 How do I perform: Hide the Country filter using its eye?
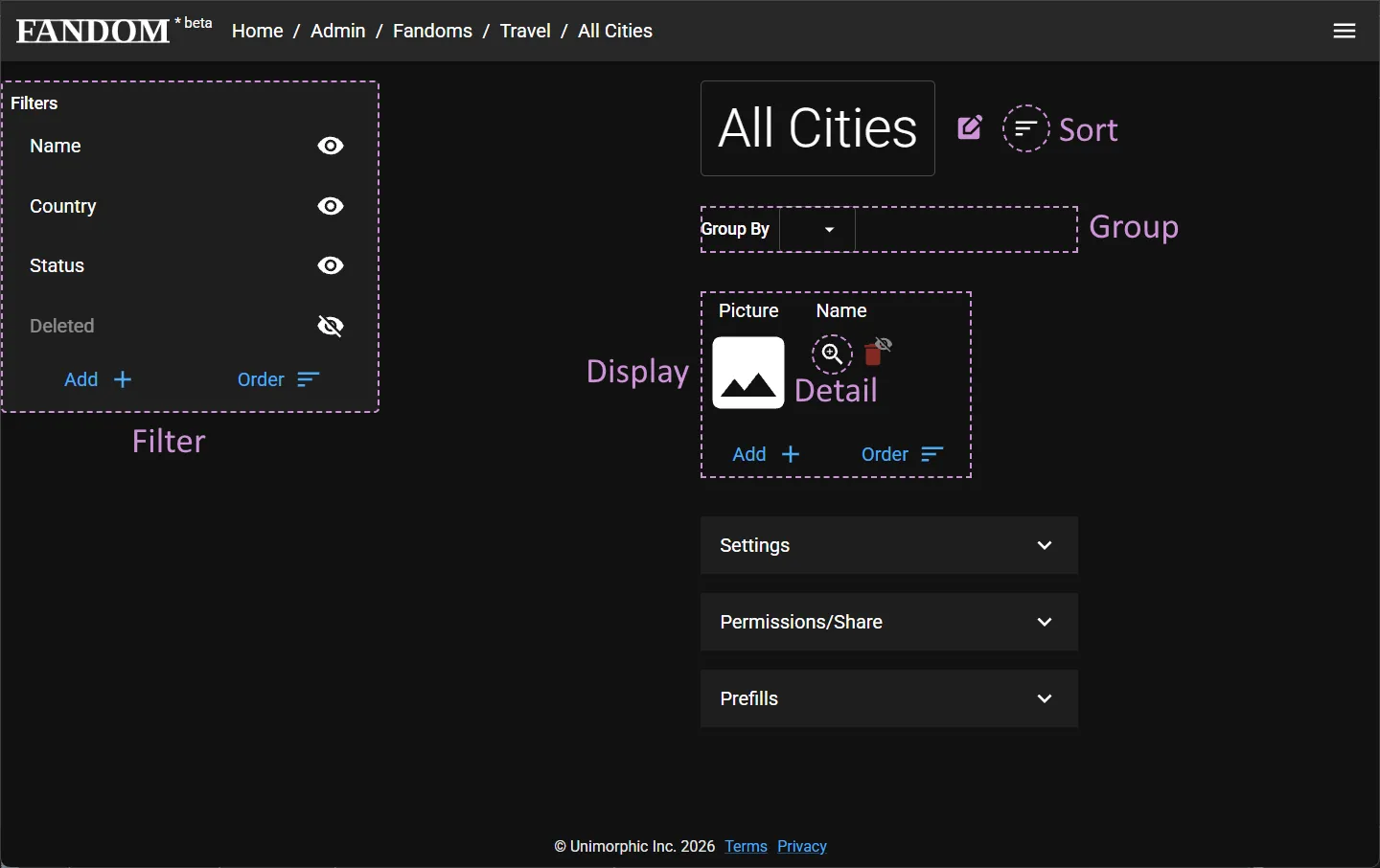(331, 206)
